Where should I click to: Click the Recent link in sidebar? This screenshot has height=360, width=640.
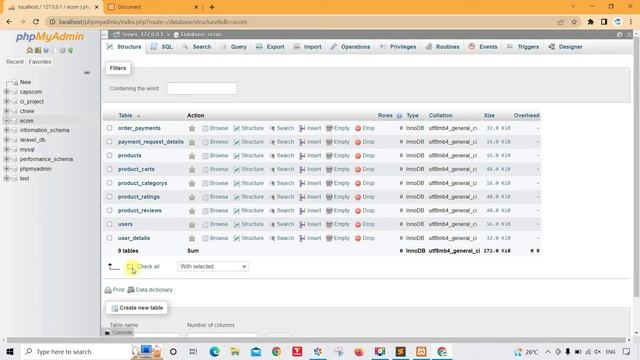tap(15, 62)
